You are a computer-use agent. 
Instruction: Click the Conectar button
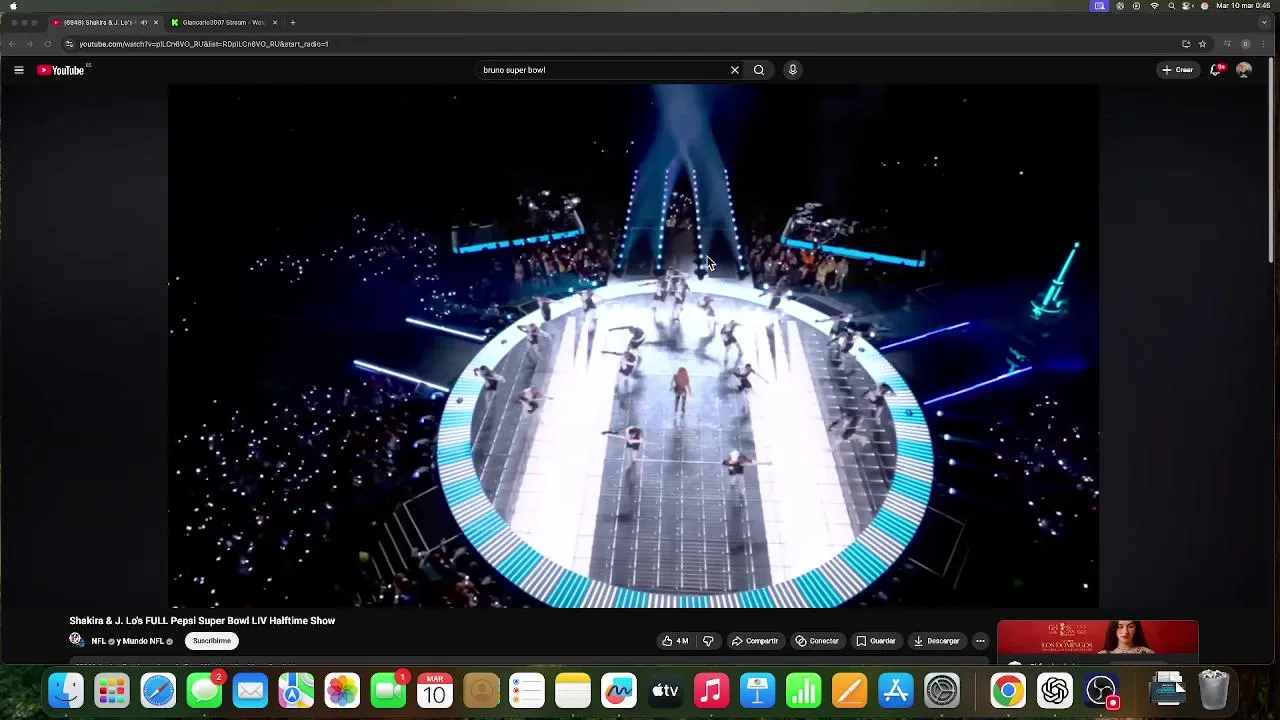pos(817,641)
